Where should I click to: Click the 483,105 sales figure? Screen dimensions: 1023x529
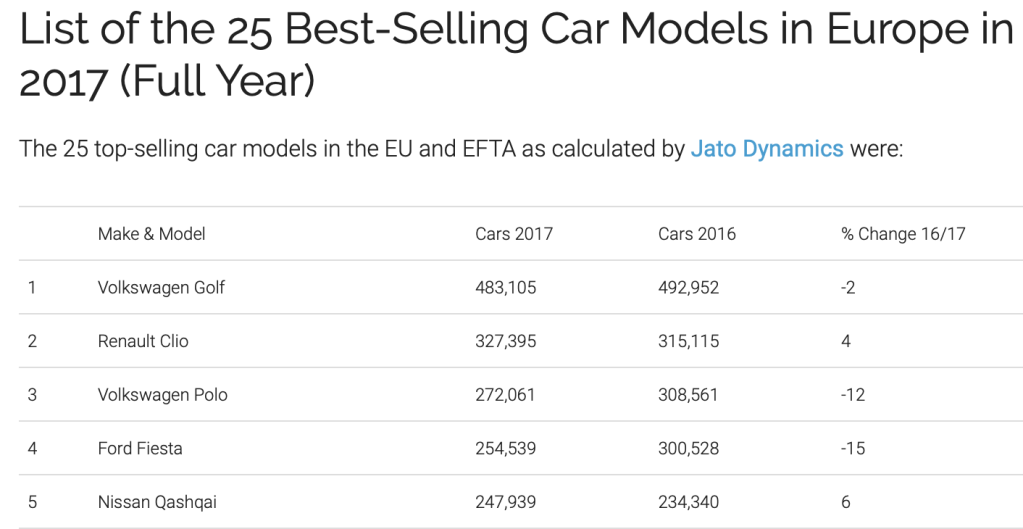[505, 288]
